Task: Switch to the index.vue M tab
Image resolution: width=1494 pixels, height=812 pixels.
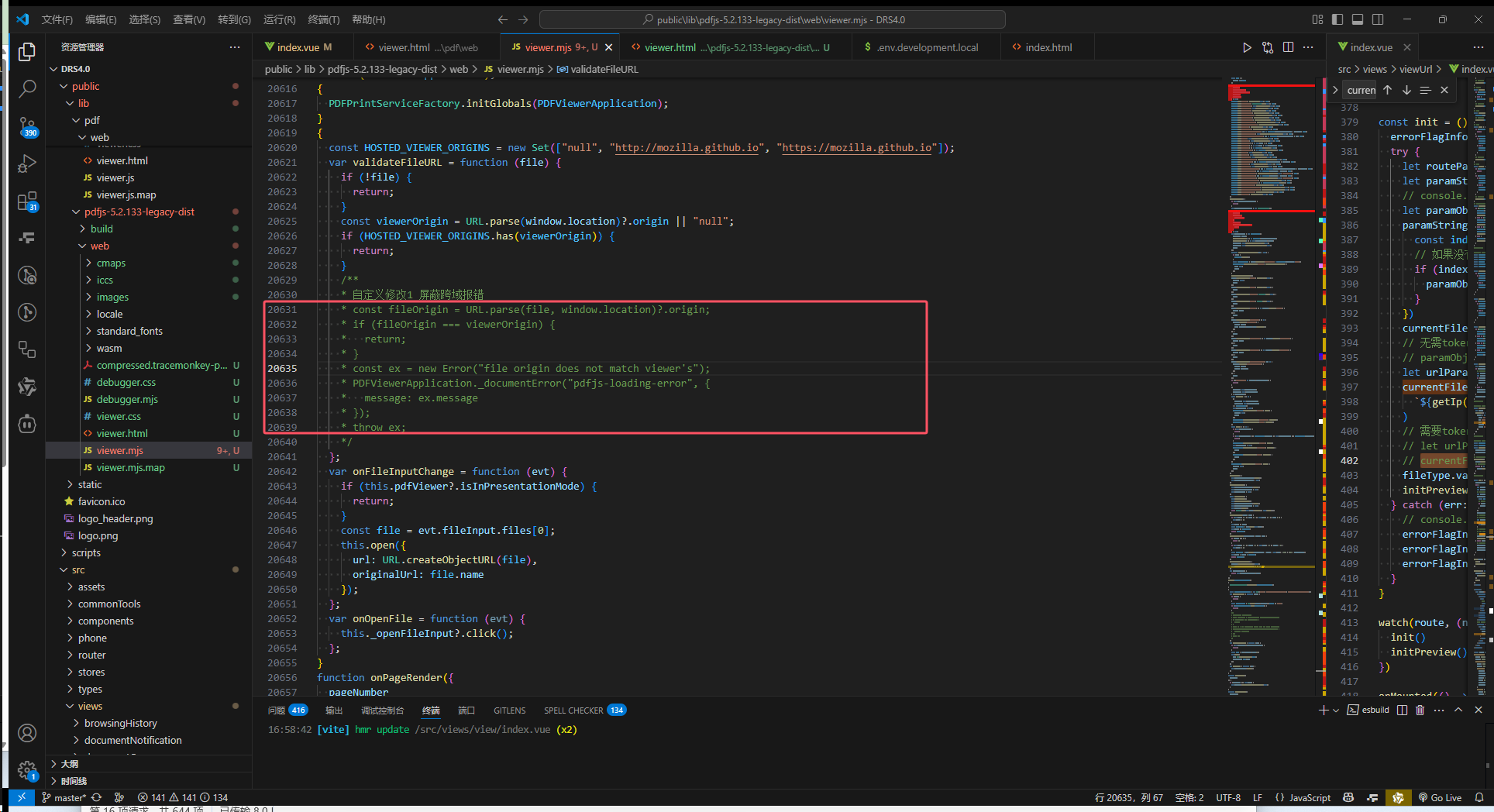Action: [305, 47]
